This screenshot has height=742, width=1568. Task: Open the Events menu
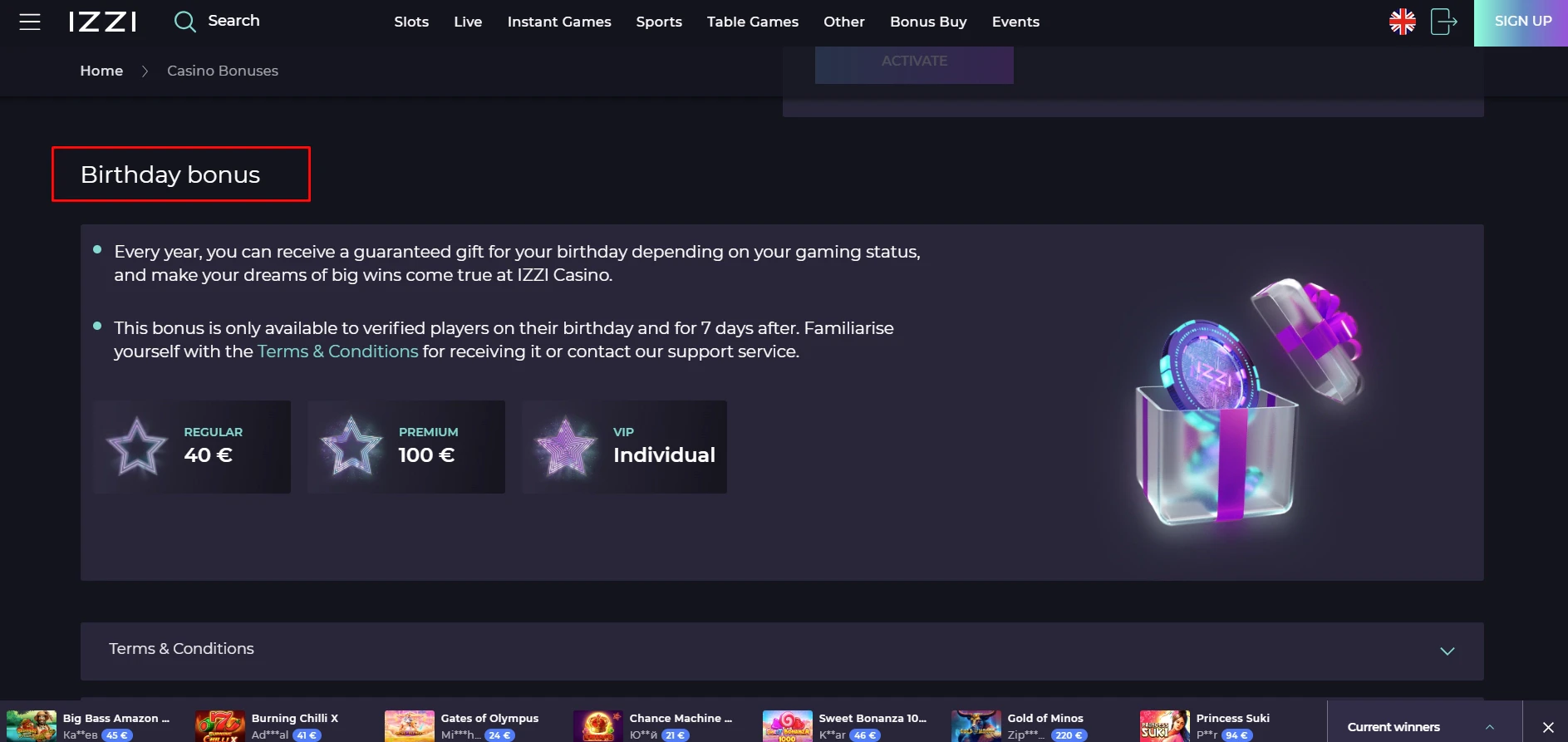(x=1015, y=22)
